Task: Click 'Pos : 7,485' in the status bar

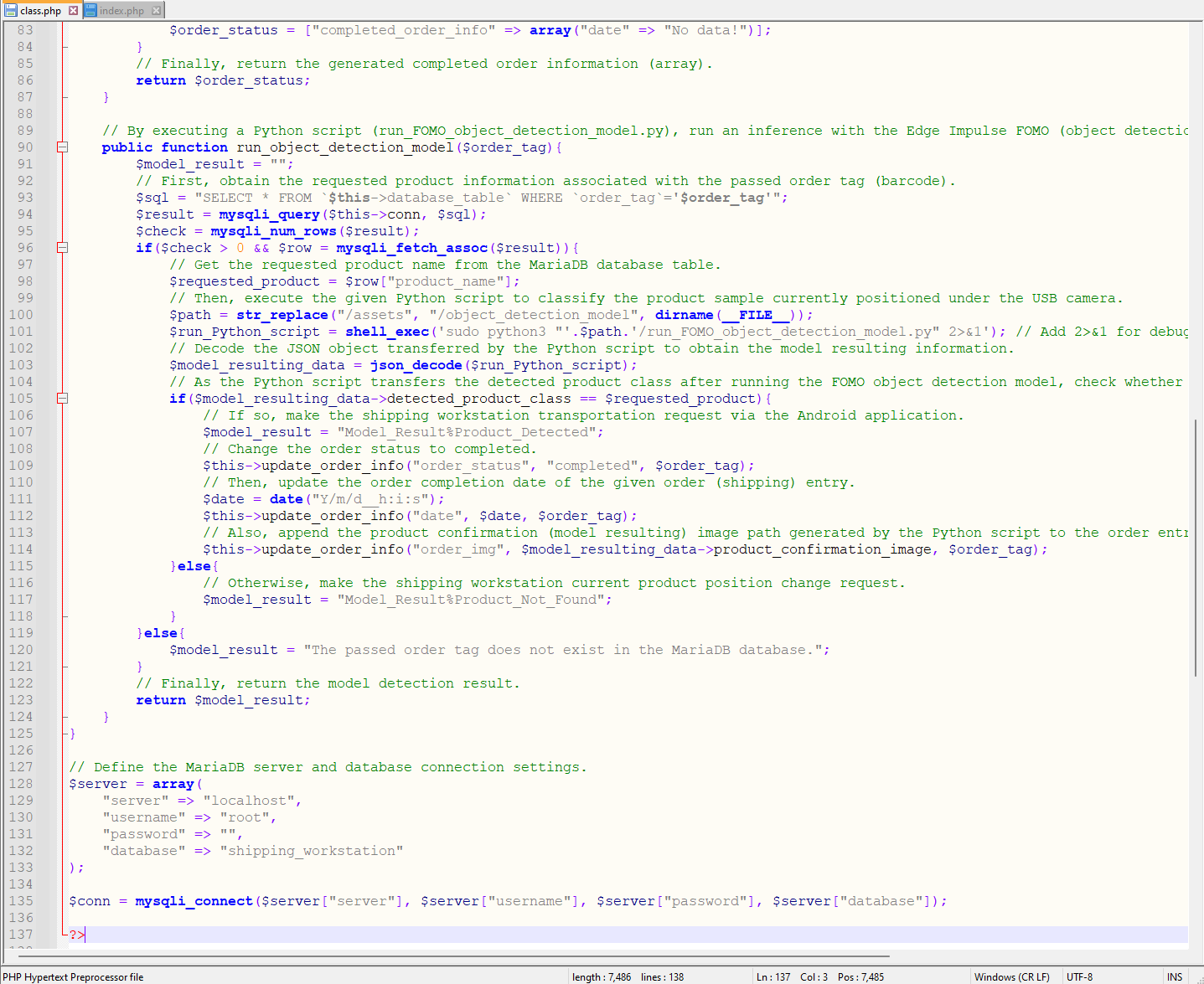Action: 860,976
